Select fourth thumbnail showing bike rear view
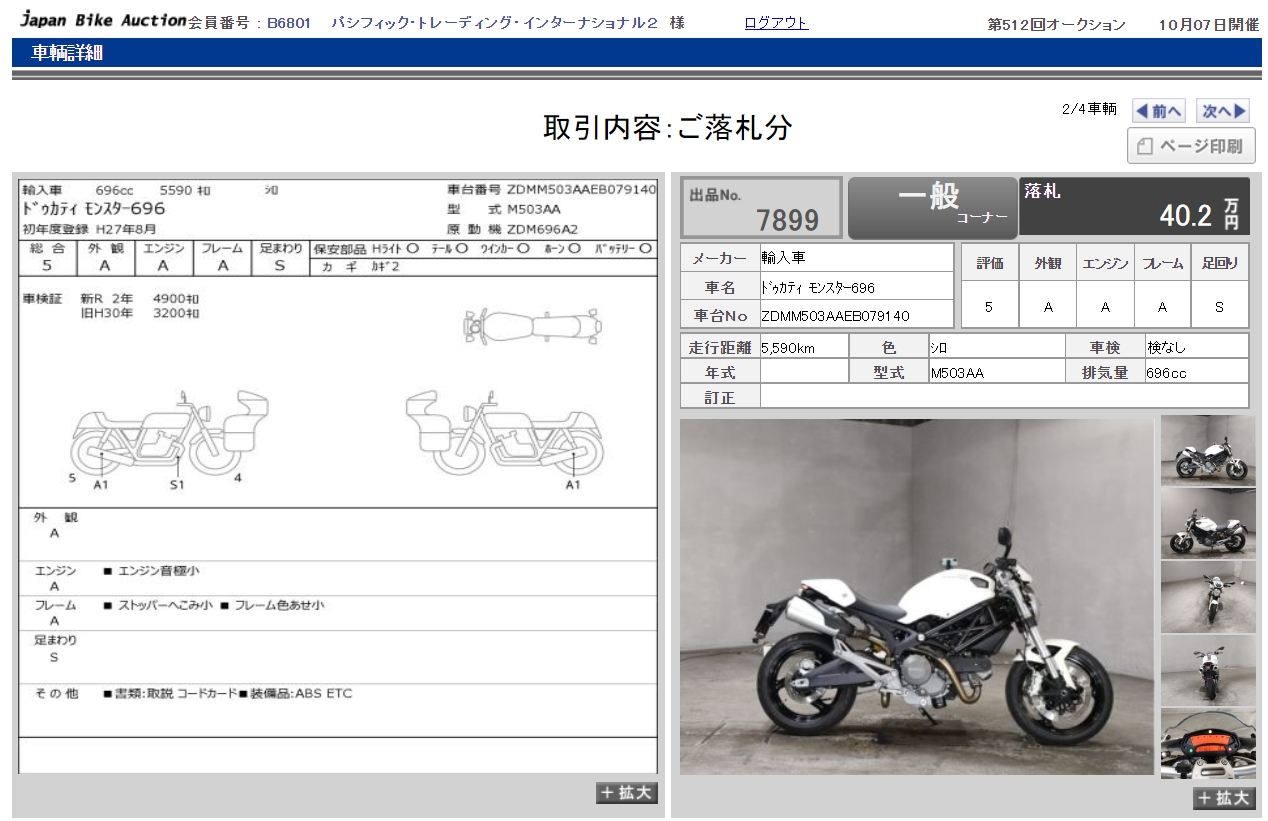The image size is (1268, 821). coord(1208,671)
